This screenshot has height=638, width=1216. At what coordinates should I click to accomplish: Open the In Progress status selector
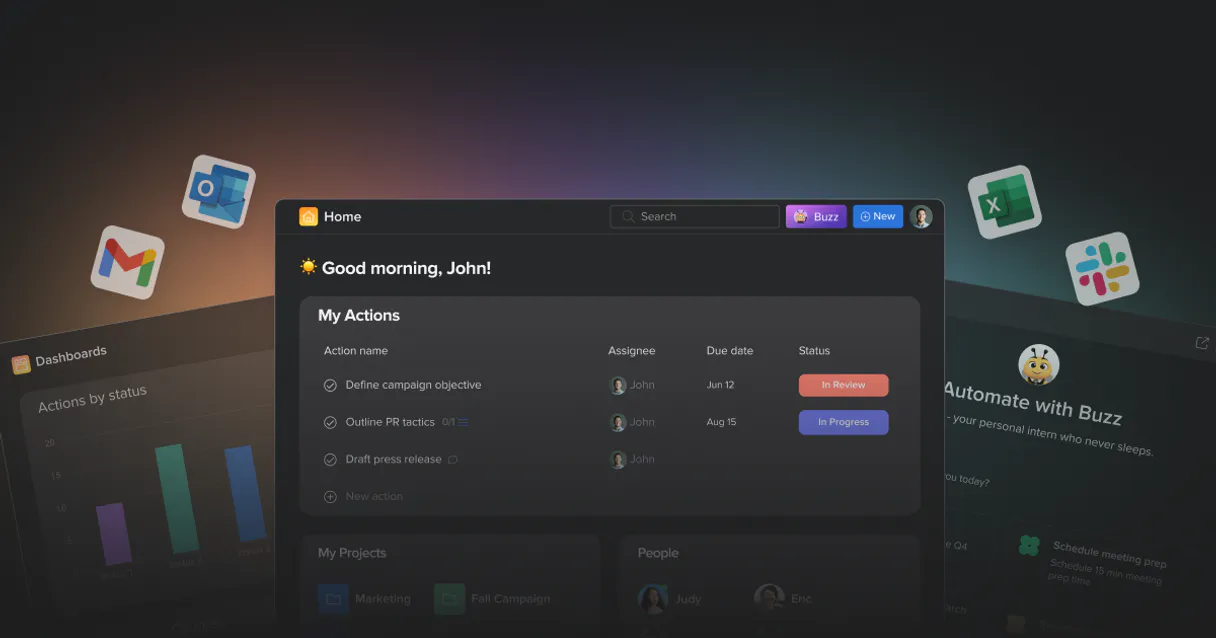[843, 422]
